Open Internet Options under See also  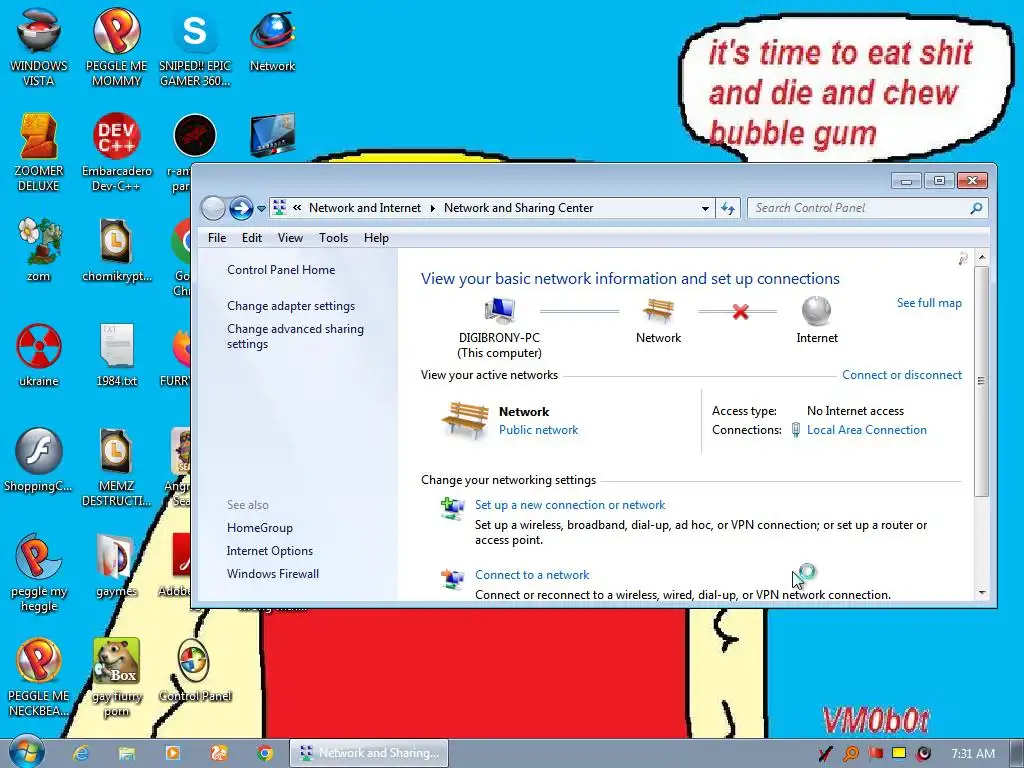coord(270,551)
